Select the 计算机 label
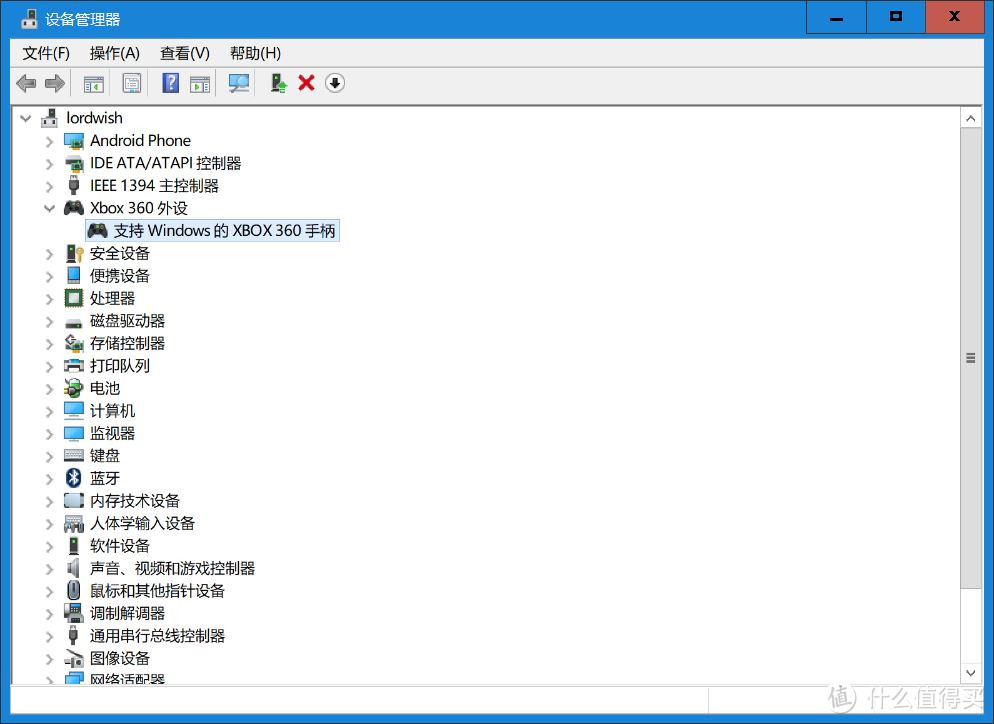 click(x=112, y=411)
